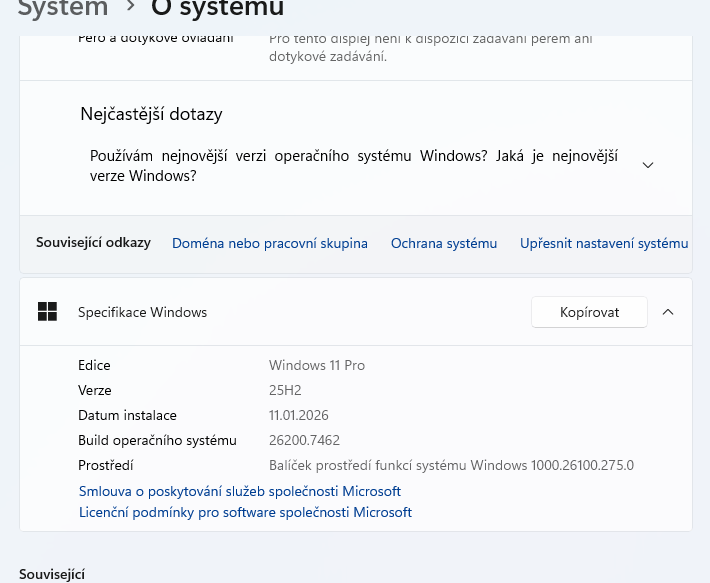Click the 'Build operačního systému' label
This screenshot has height=583, width=710.
pos(157,440)
